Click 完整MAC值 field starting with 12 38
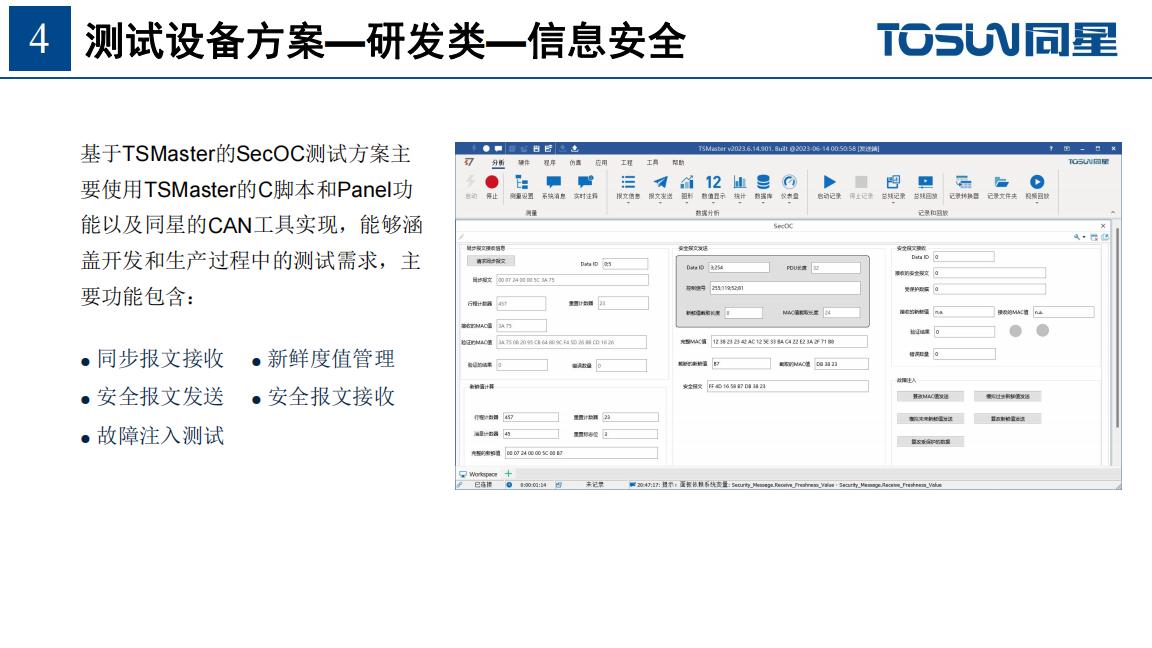 [789, 342]
